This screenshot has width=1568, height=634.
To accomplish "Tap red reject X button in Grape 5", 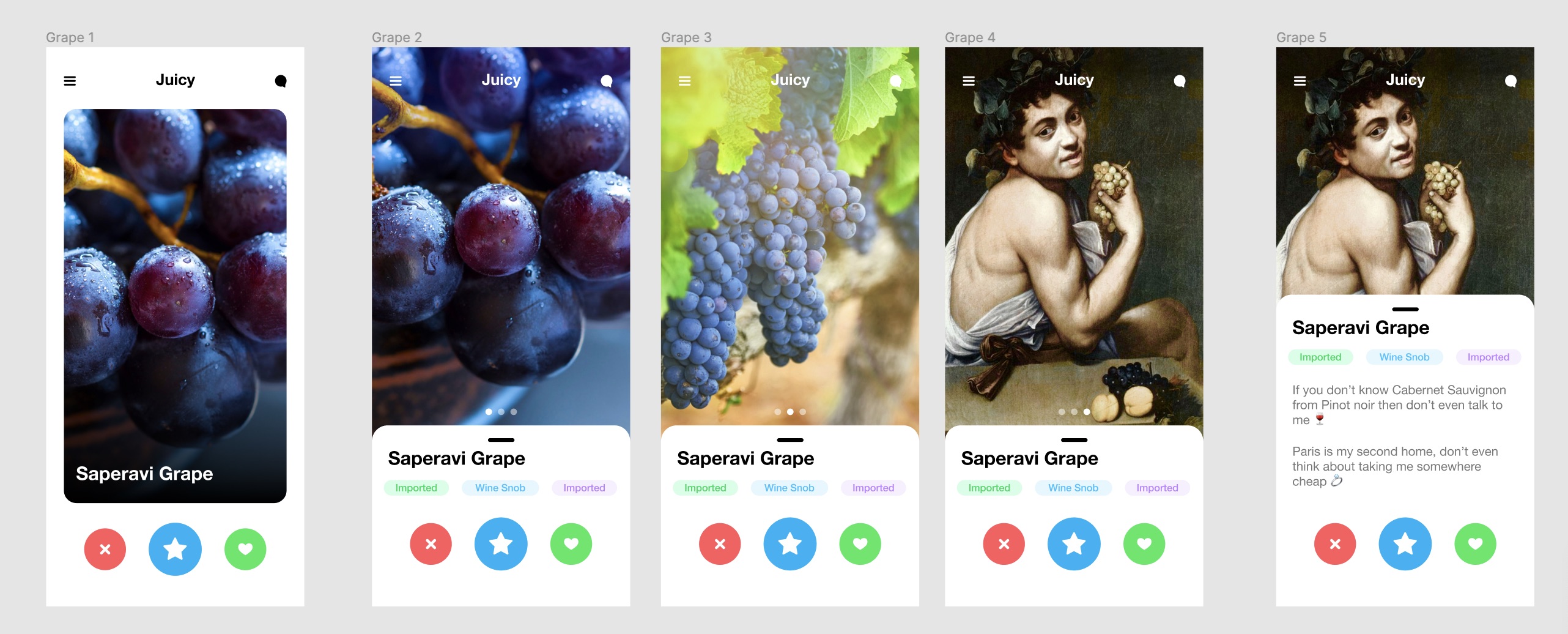I will [1335, 543].
